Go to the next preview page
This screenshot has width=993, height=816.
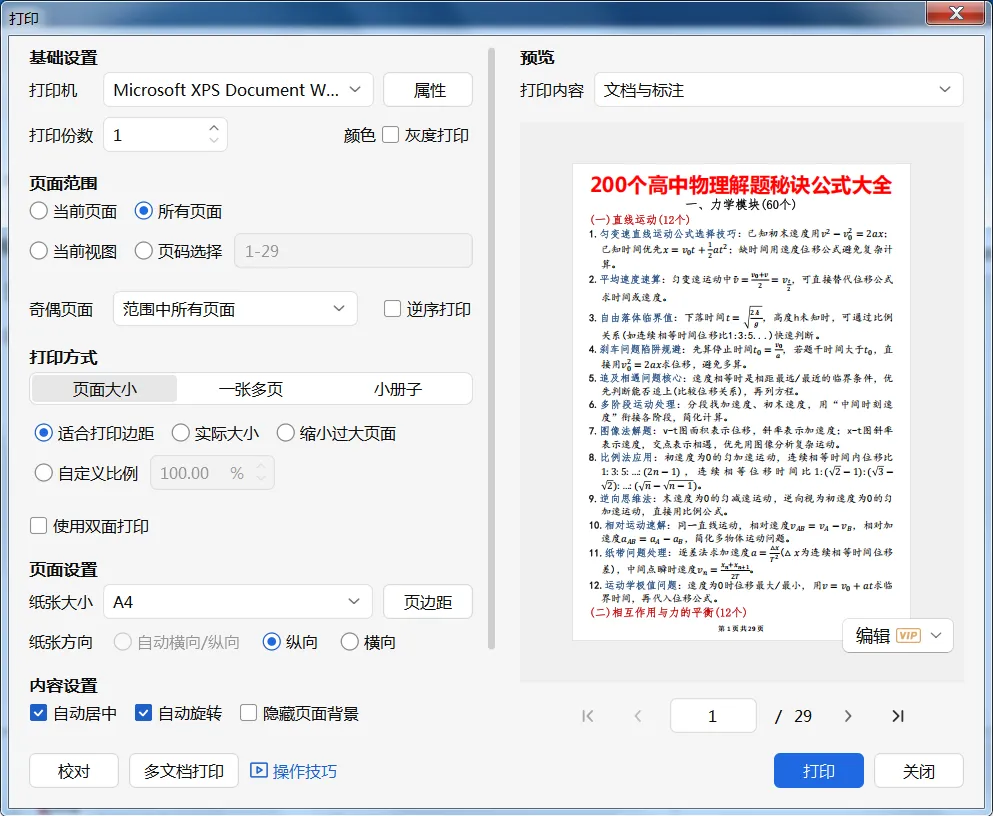(x=848, y=716)
